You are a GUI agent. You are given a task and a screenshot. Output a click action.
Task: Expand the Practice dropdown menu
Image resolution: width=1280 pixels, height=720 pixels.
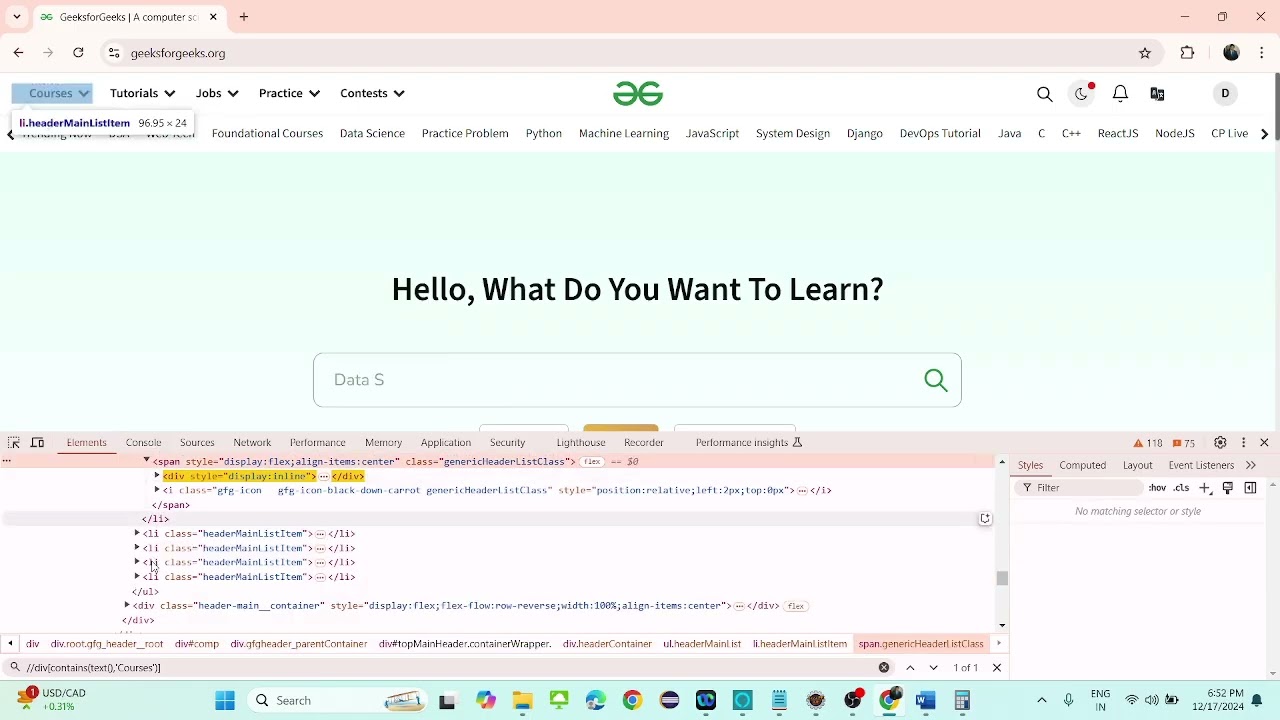(289, 93)
